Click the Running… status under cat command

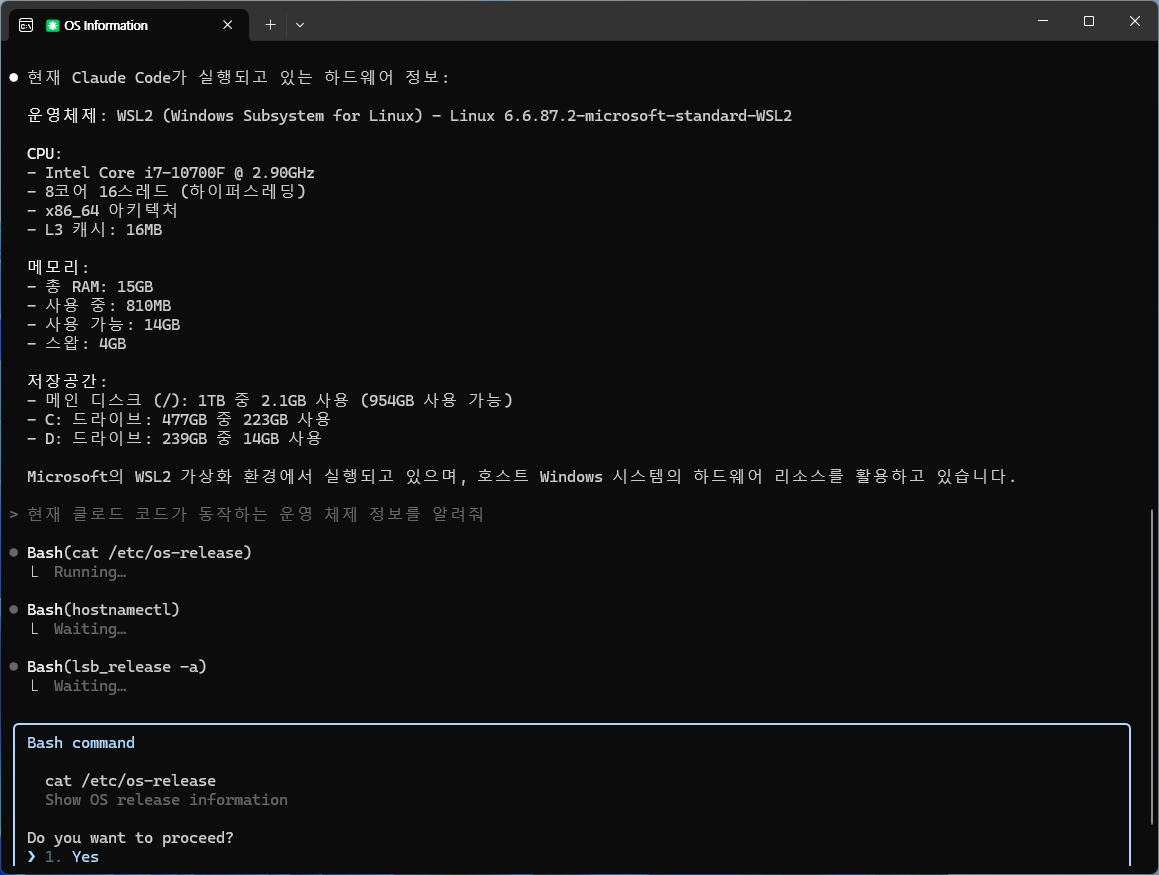89,572
